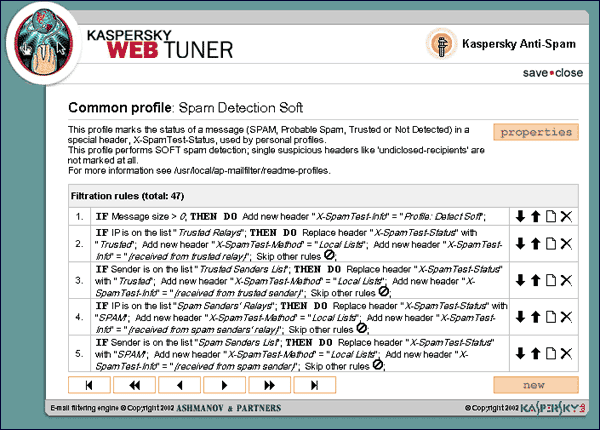Move rule 3 down with arrow
600x430 pixels.
point(520,280)
